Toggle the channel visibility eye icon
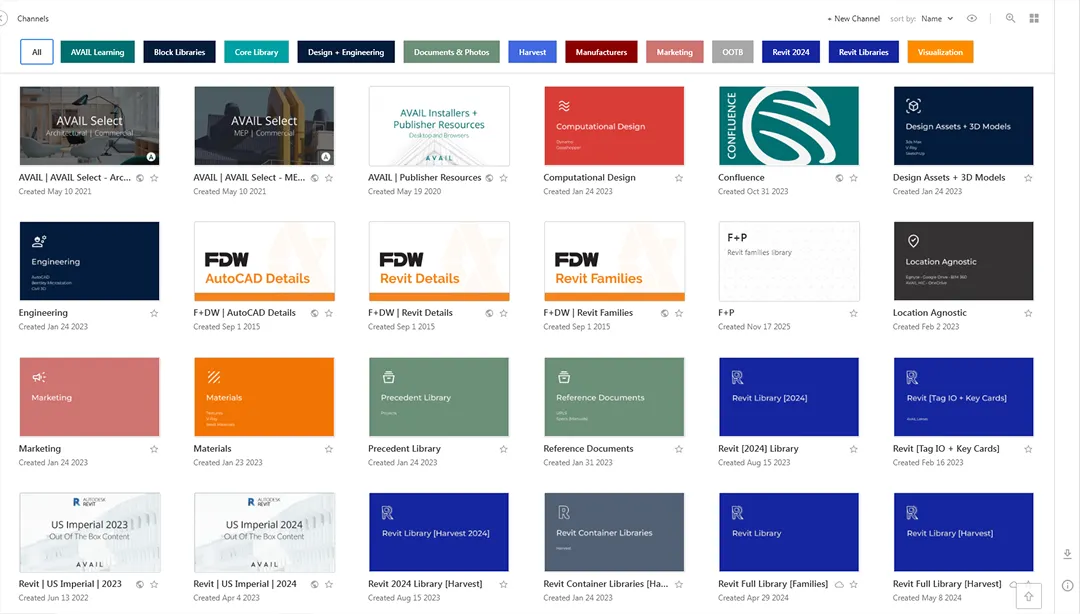This screenshot has height=615, width=1080. pos(972,19)
